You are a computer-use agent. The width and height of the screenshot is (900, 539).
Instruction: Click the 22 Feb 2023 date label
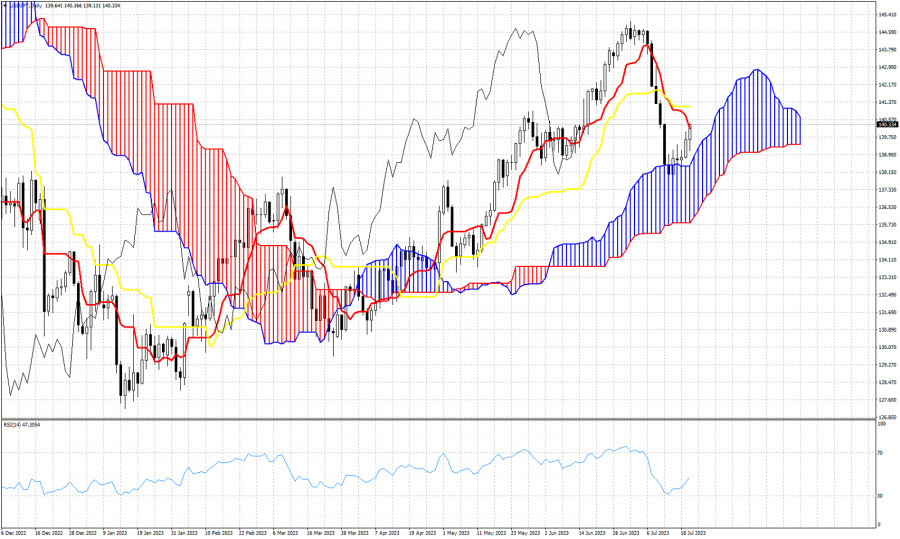(253, 533)
